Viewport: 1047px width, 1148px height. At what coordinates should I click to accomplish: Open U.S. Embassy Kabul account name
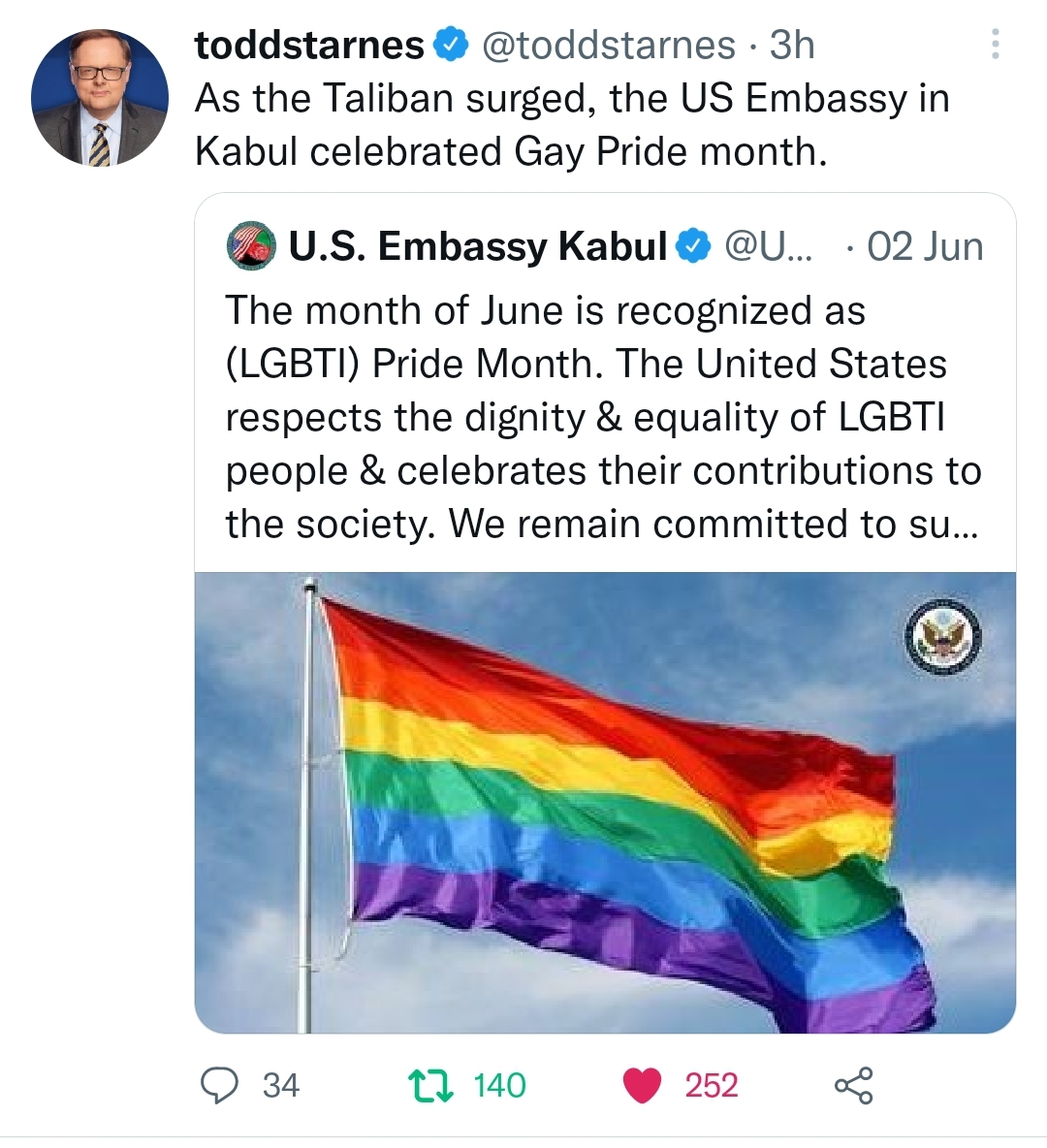[477, 246]
